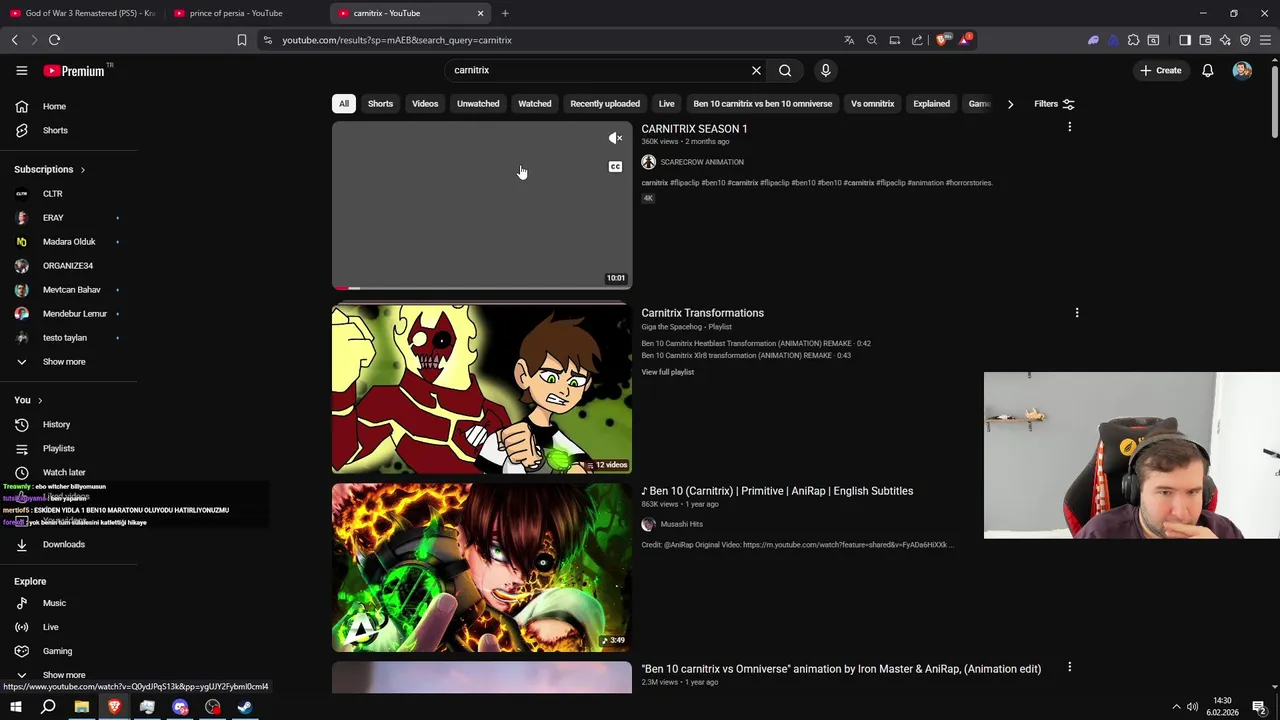
Task: Open more options for Carnitrix Transformations playlist
Action: coord(1076,312)
